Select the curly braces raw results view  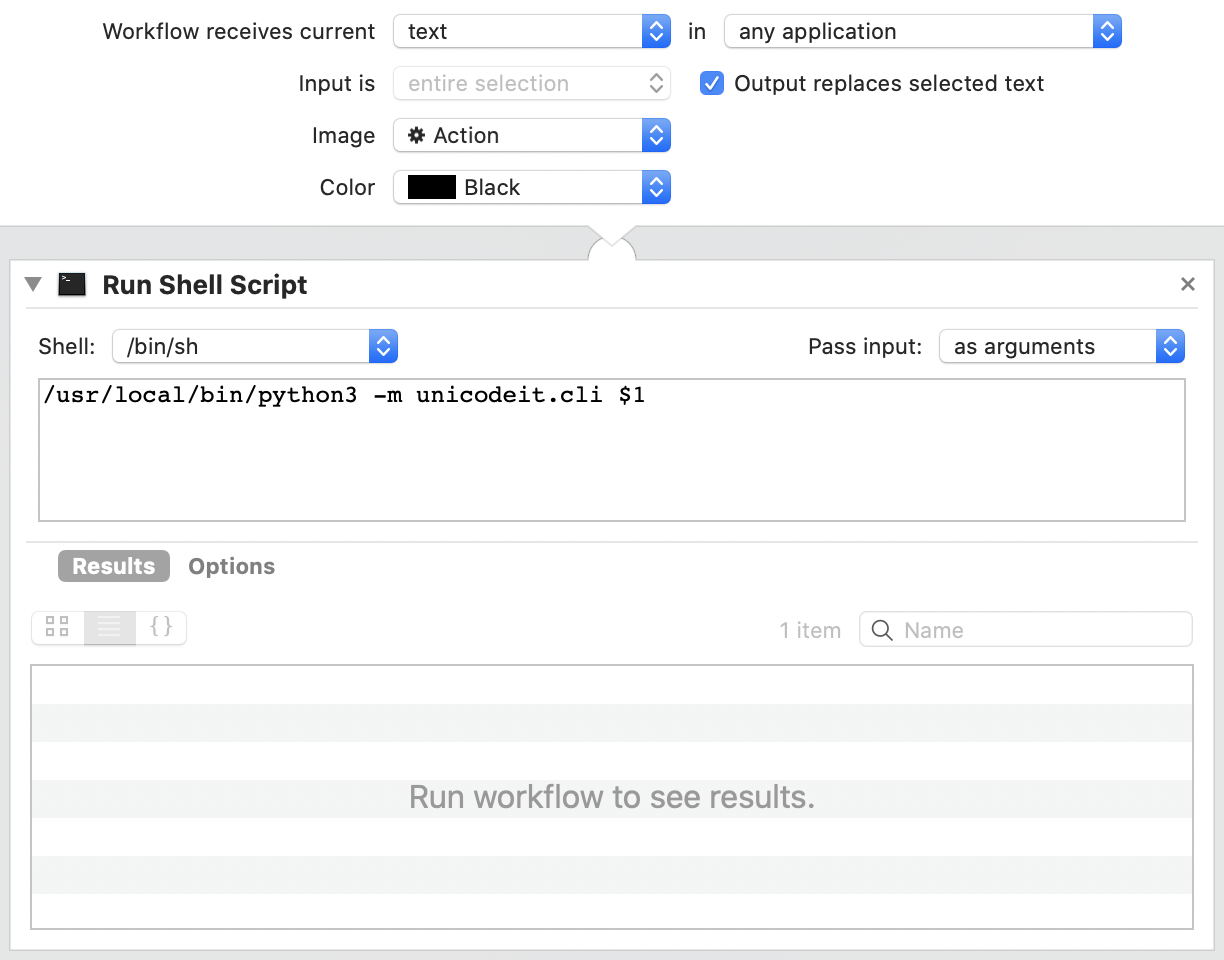point(161,628)
